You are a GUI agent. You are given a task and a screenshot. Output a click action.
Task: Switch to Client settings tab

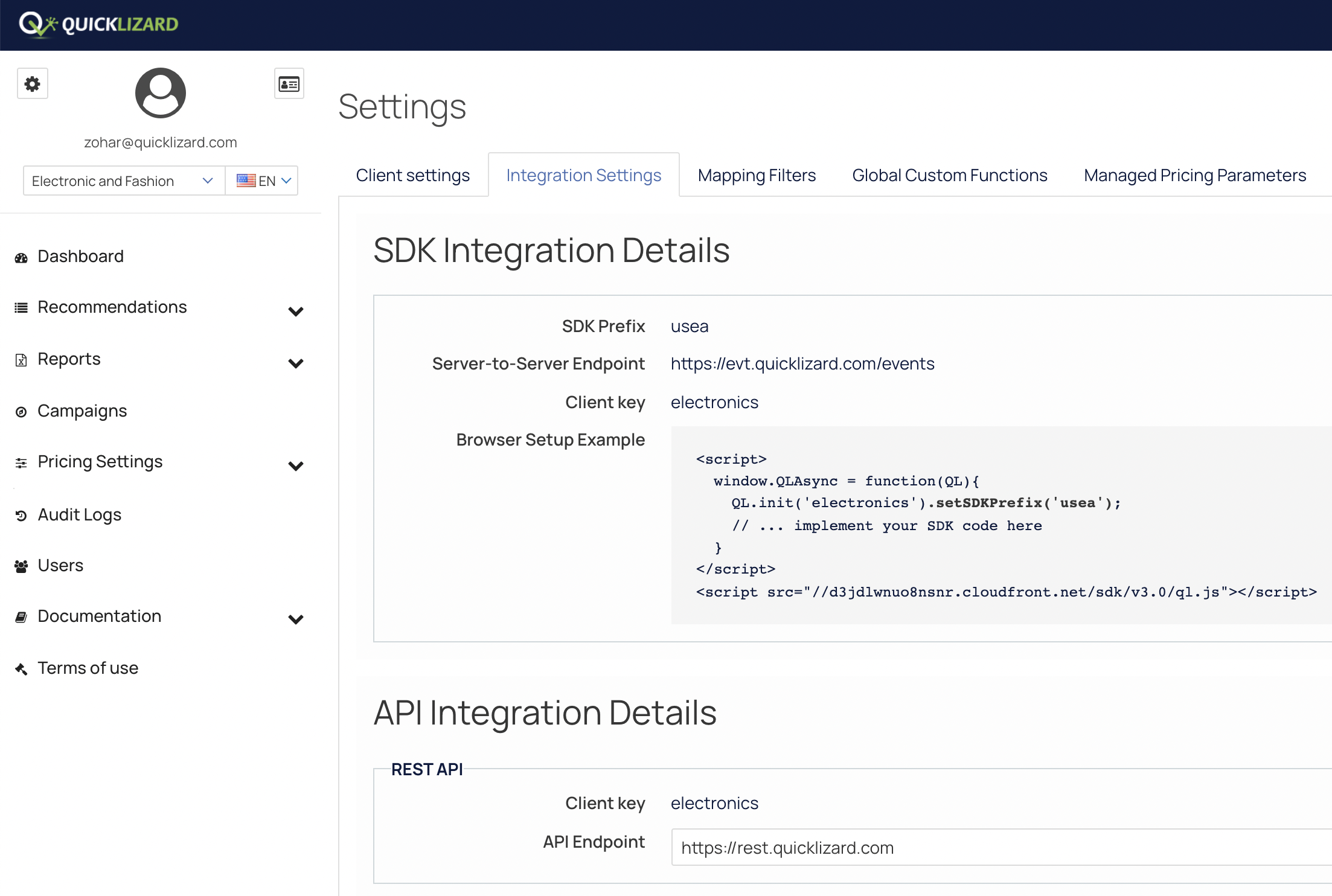click(412, 176)
